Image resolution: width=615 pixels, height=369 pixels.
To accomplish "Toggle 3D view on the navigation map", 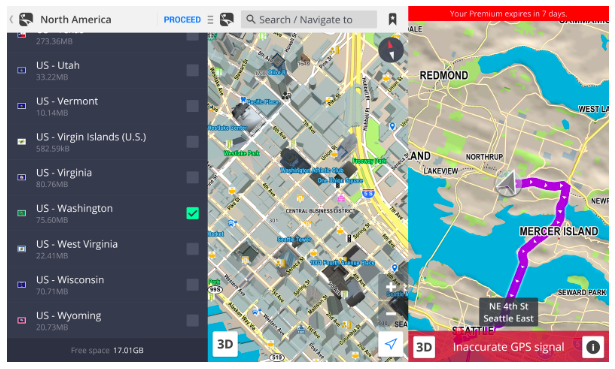I will 424,347.
